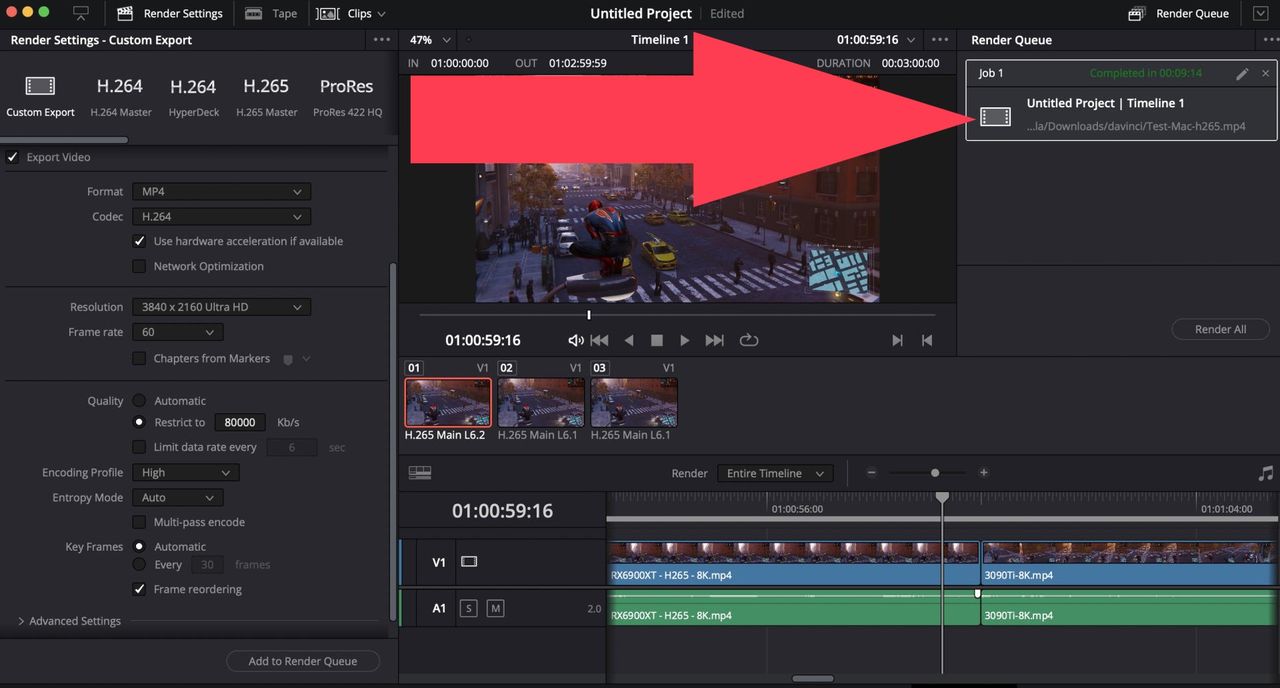Play the timeline forward
The width and height of the screenshot is (1280, 688).
pos(684,340)
